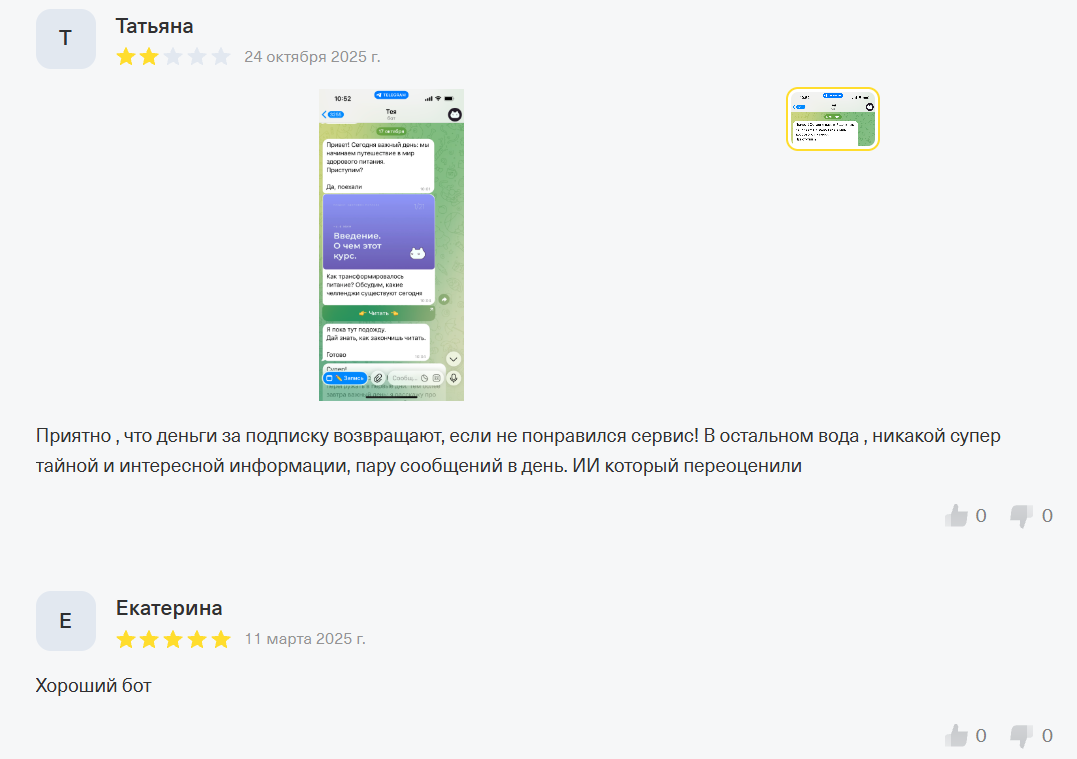This screenshot has width=1077, height=759.
Task: Open Екатерина's avatar with letter E
Action: click(66, 621)
